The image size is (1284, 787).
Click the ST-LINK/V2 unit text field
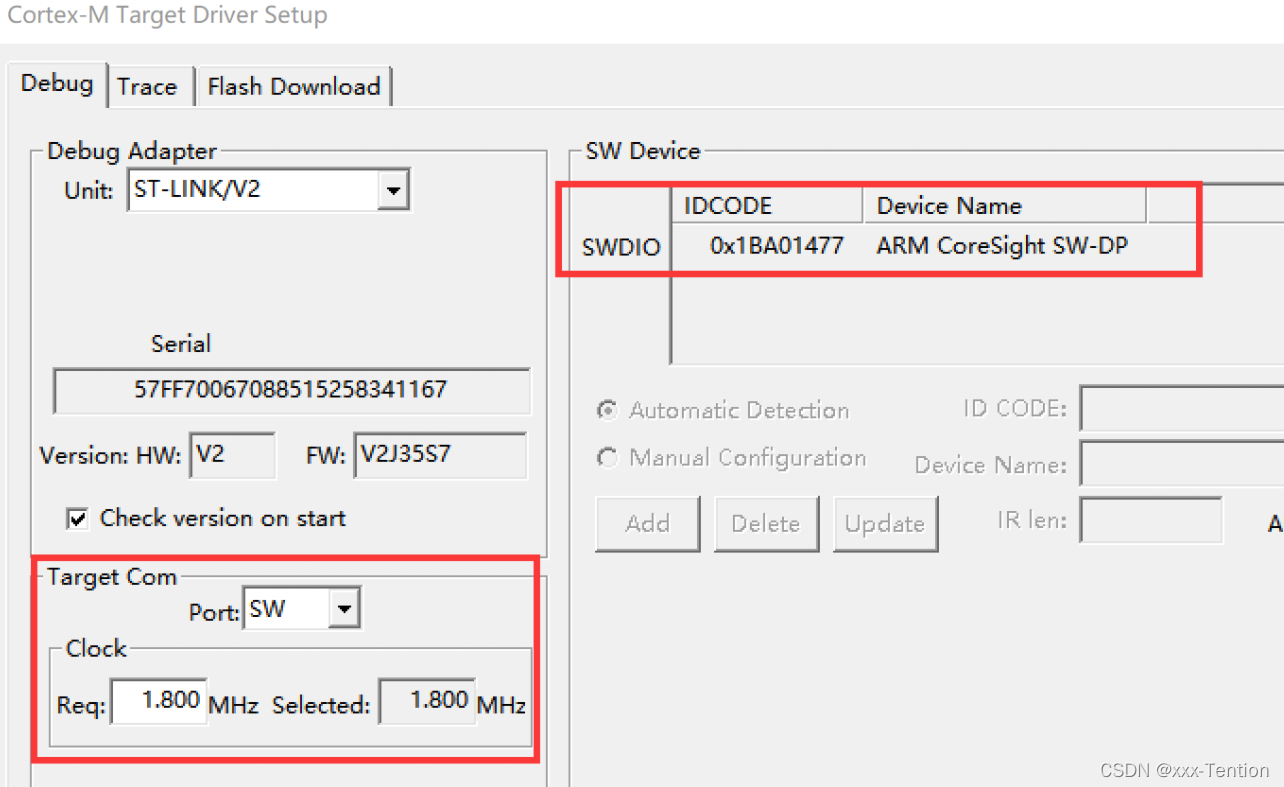click(x=252, y=190)
